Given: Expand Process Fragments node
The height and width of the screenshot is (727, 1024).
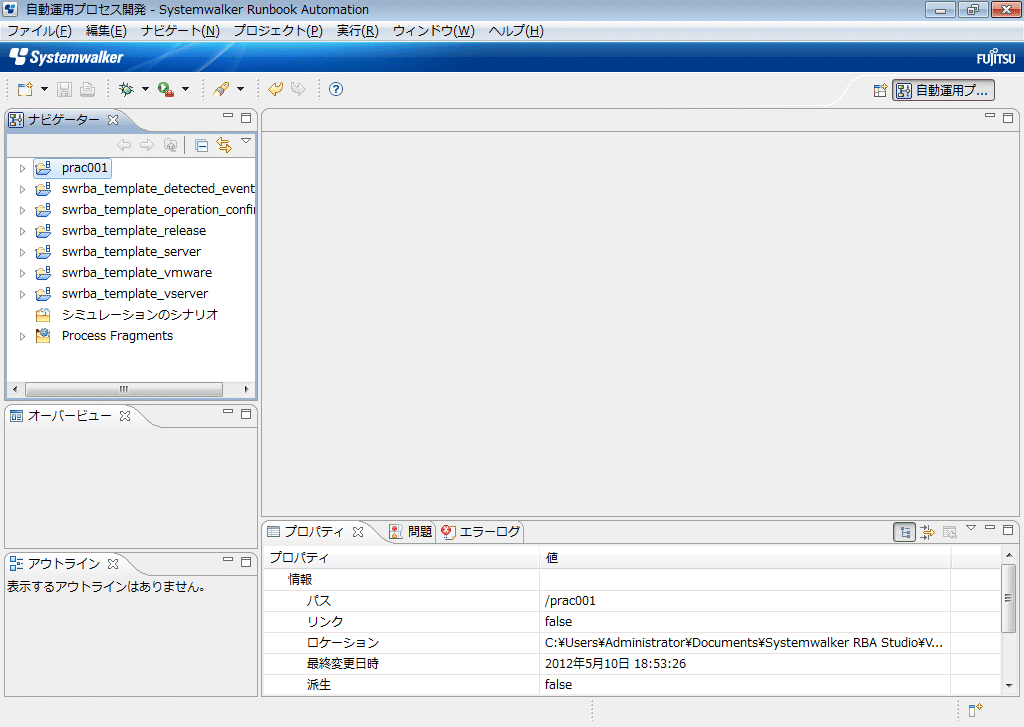Looking at the screenshot, I should tap(22, 336).
